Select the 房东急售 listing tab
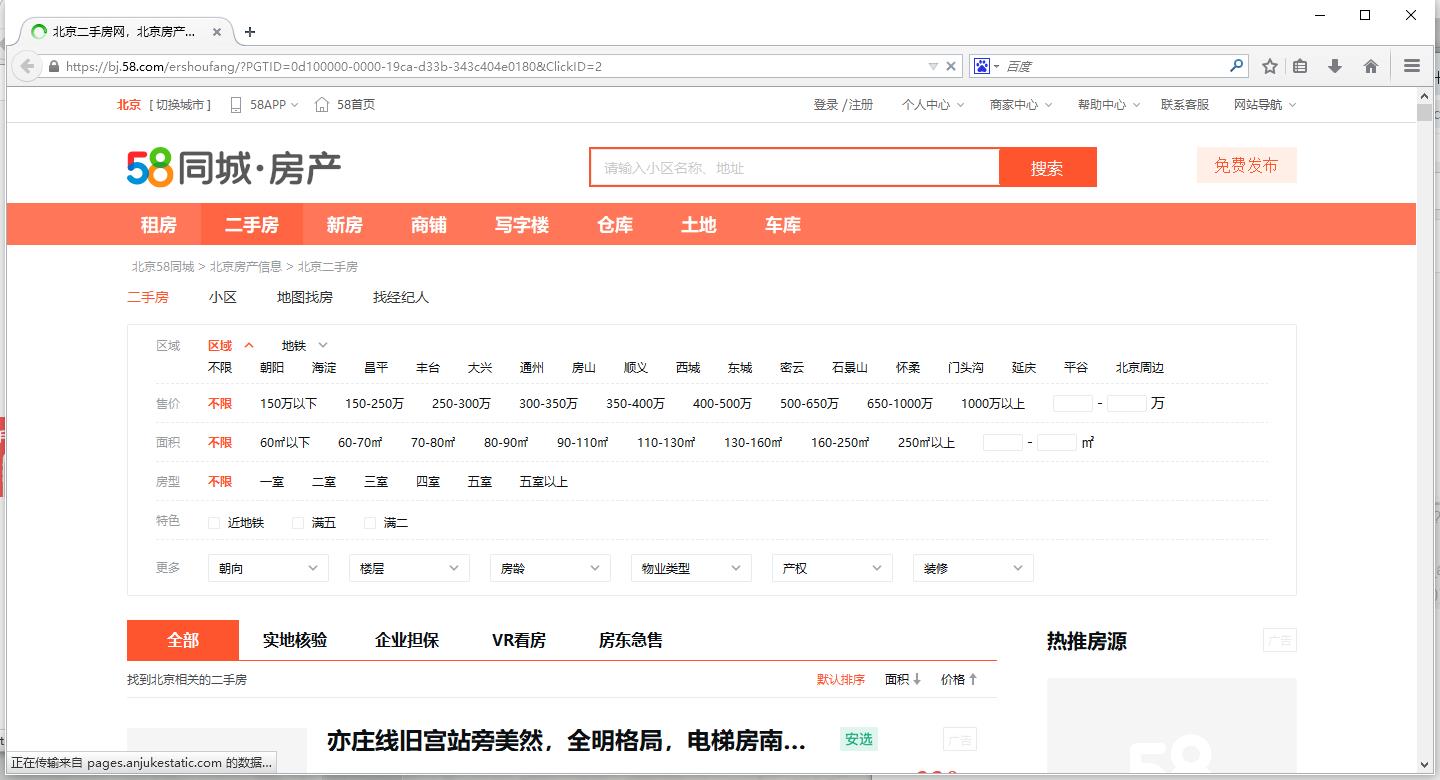Image resolution: width=1440 pixels, height=780 pixels. pos(631,640)
